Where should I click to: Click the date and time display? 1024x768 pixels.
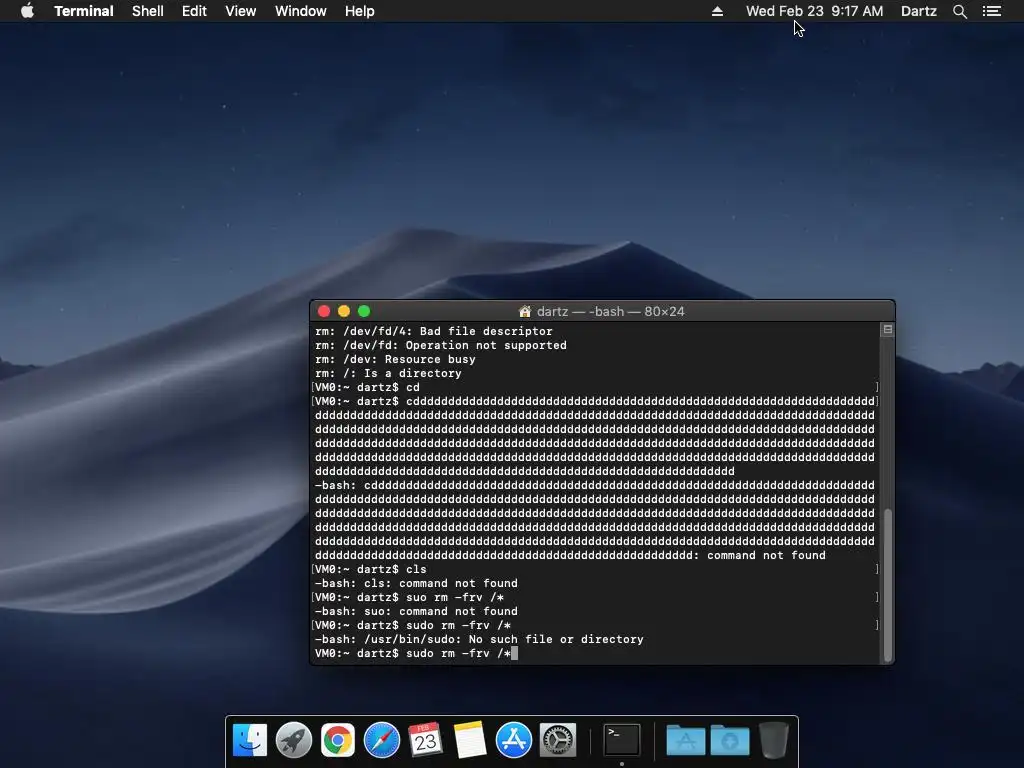click(x=814, y=11)
